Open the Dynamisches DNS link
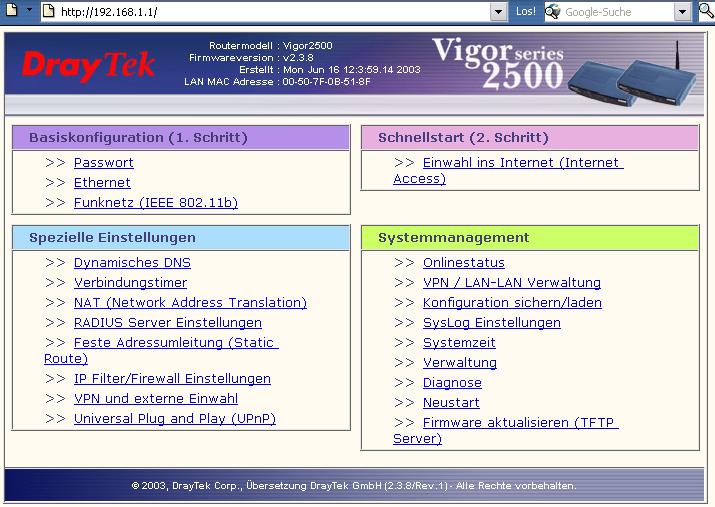The width and height of the screenshot is (715, 507). click(x=132, y=263)
